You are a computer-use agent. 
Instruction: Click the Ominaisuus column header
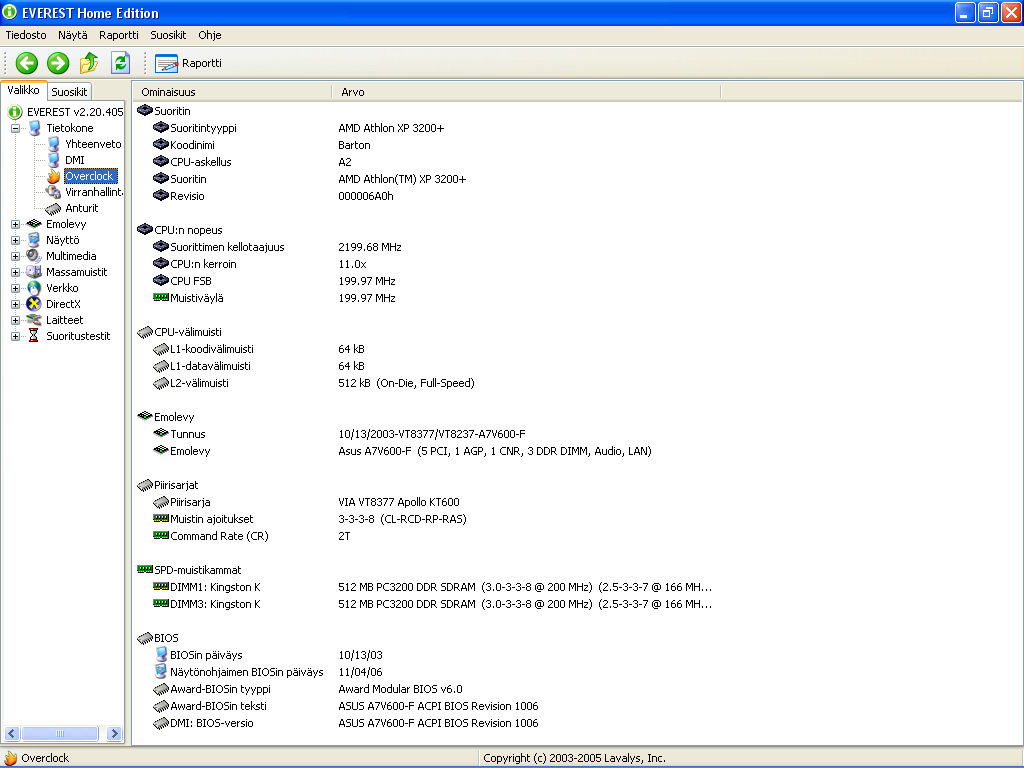pyautogui.click(x=232, y=92)
